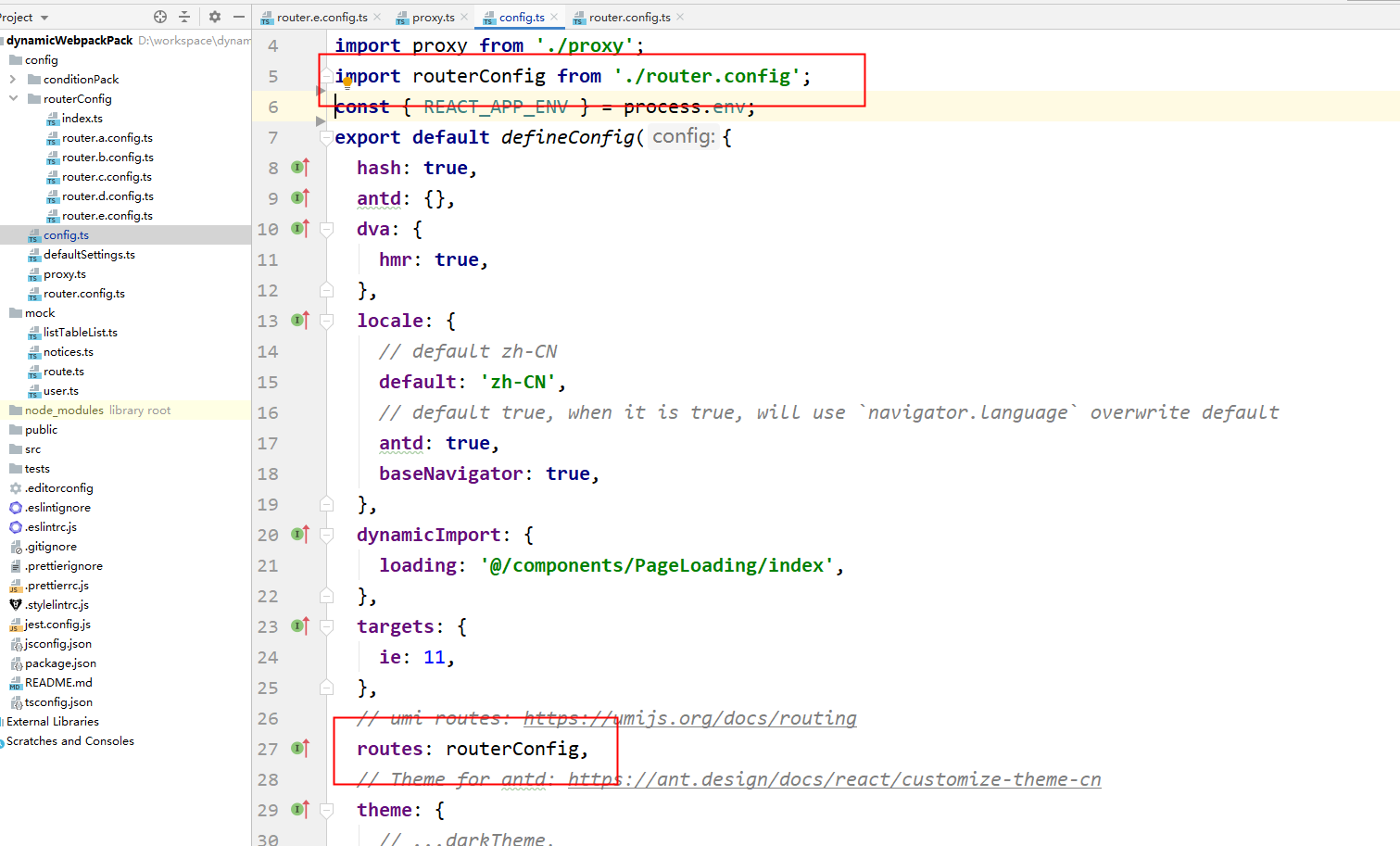Select the dynamicWebpackPack project root
1400x846 pixels.
pos(69,41)
